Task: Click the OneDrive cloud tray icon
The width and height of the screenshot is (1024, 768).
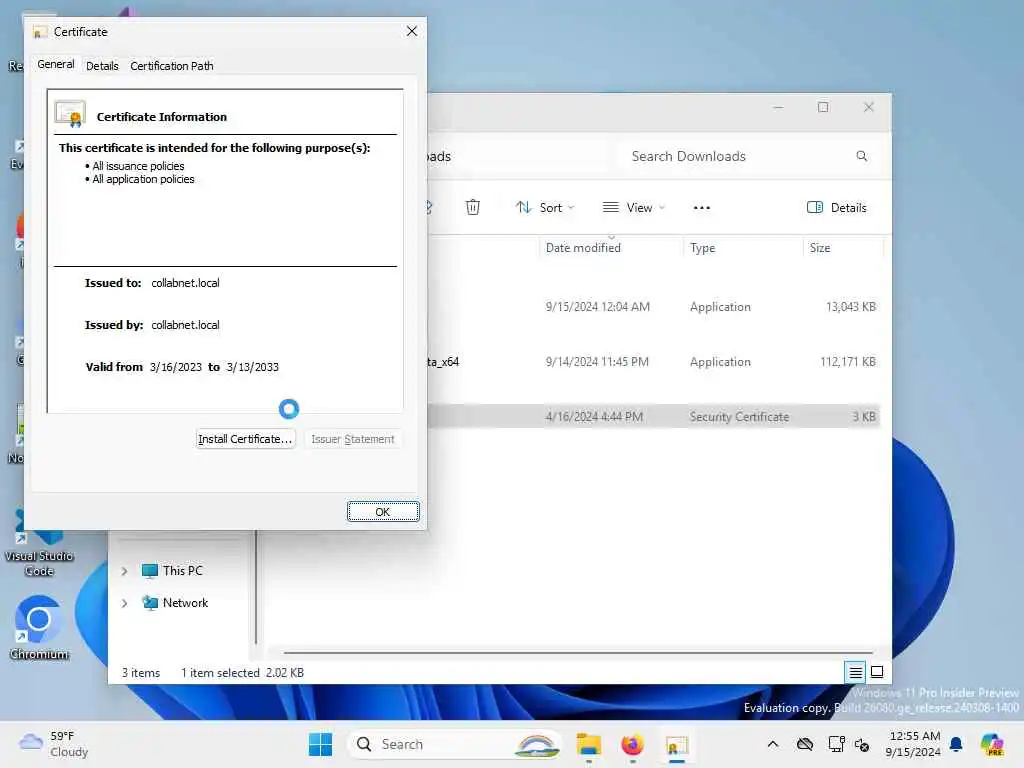Action: [x=805, y=744]
